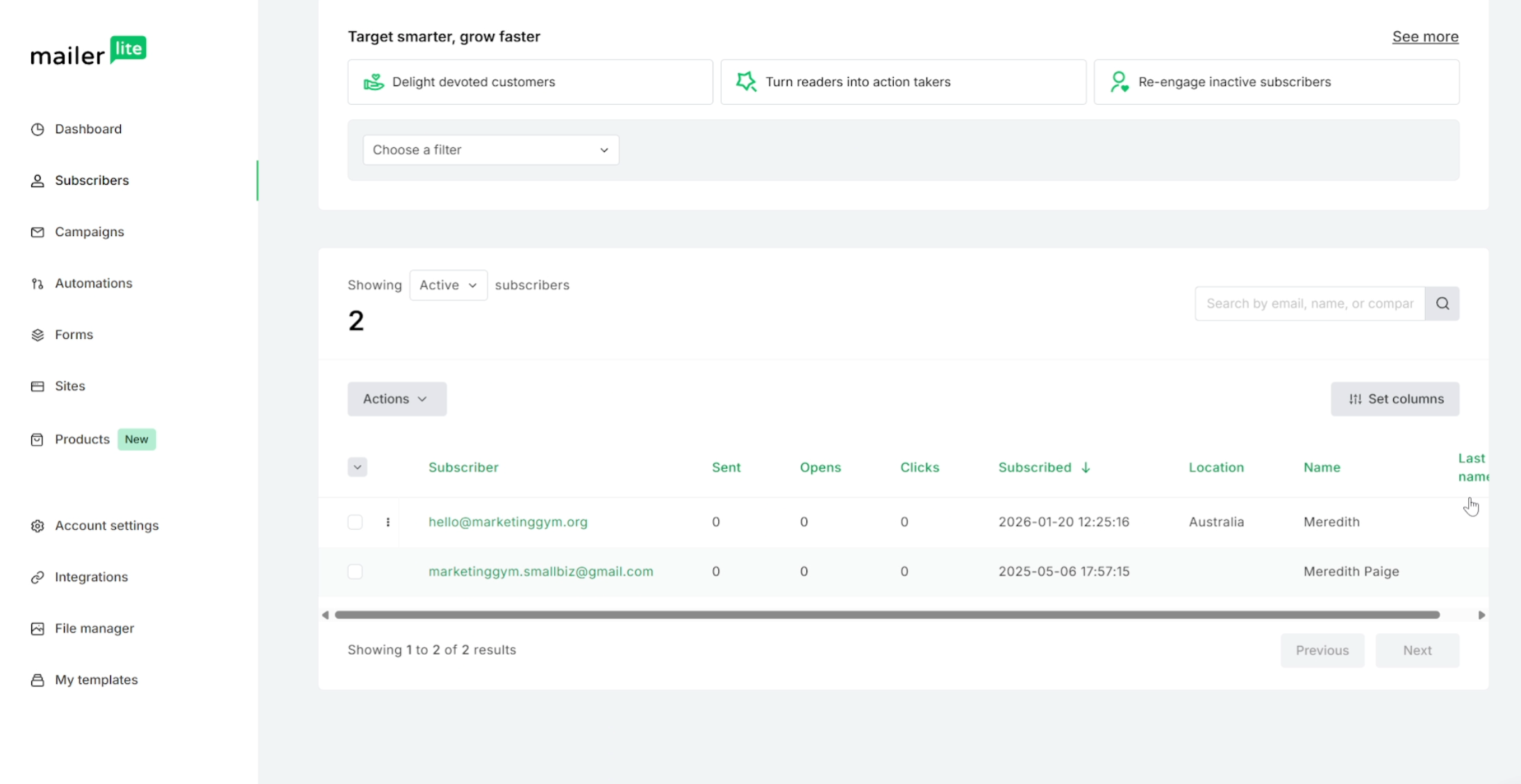Check the checkbox for hello@marketinggym.org row
The height and width of the screenshot is (784, 1521).
coord(355,522)
